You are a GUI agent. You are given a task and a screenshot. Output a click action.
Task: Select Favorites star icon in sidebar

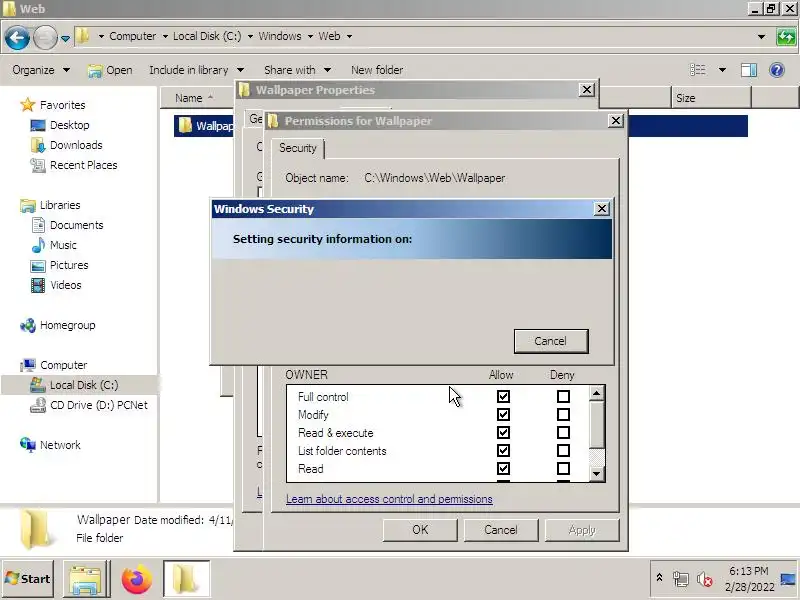28,105
